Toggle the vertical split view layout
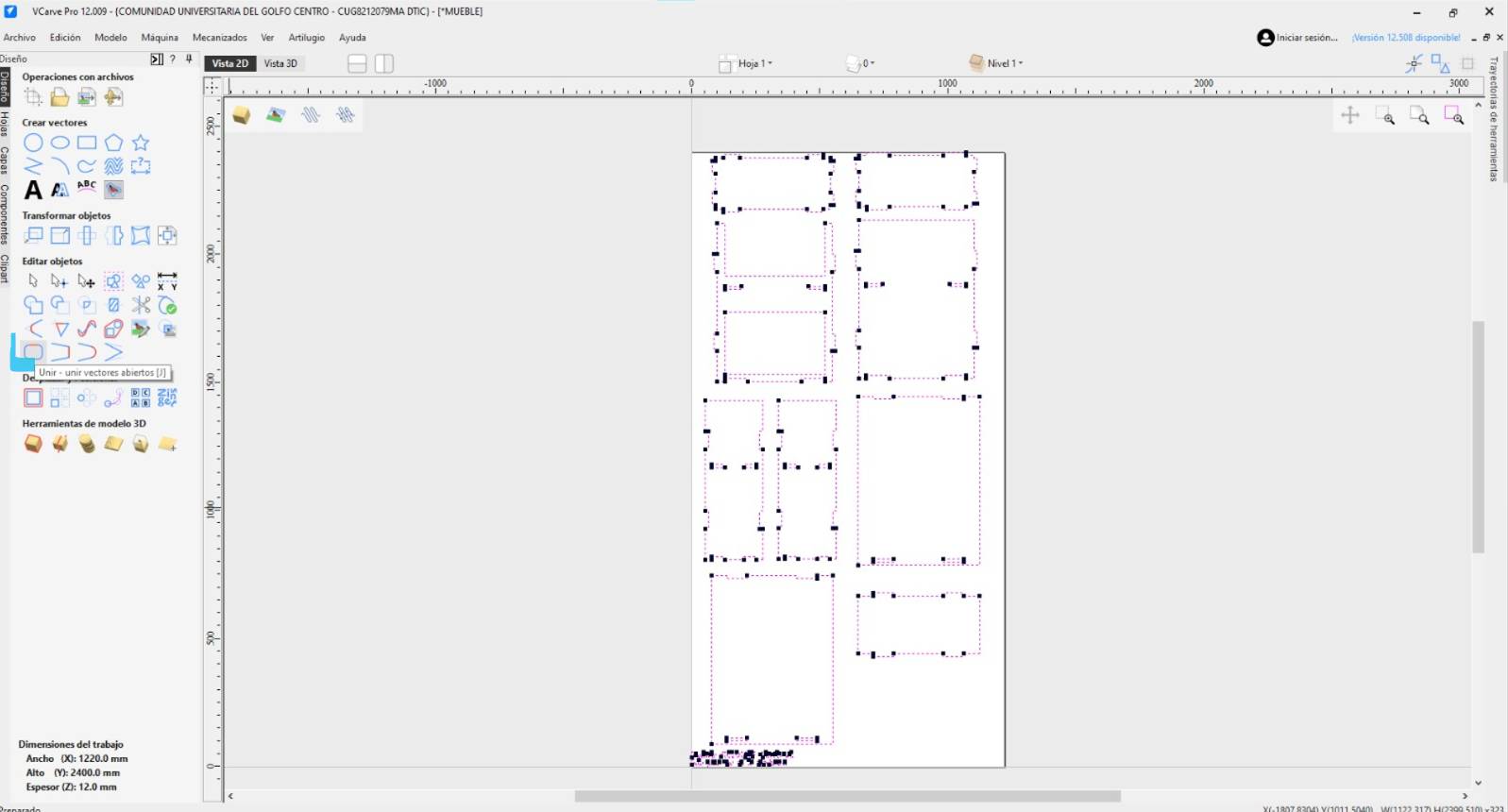This screenshot has width=1508, height=812. pos(384,63)
